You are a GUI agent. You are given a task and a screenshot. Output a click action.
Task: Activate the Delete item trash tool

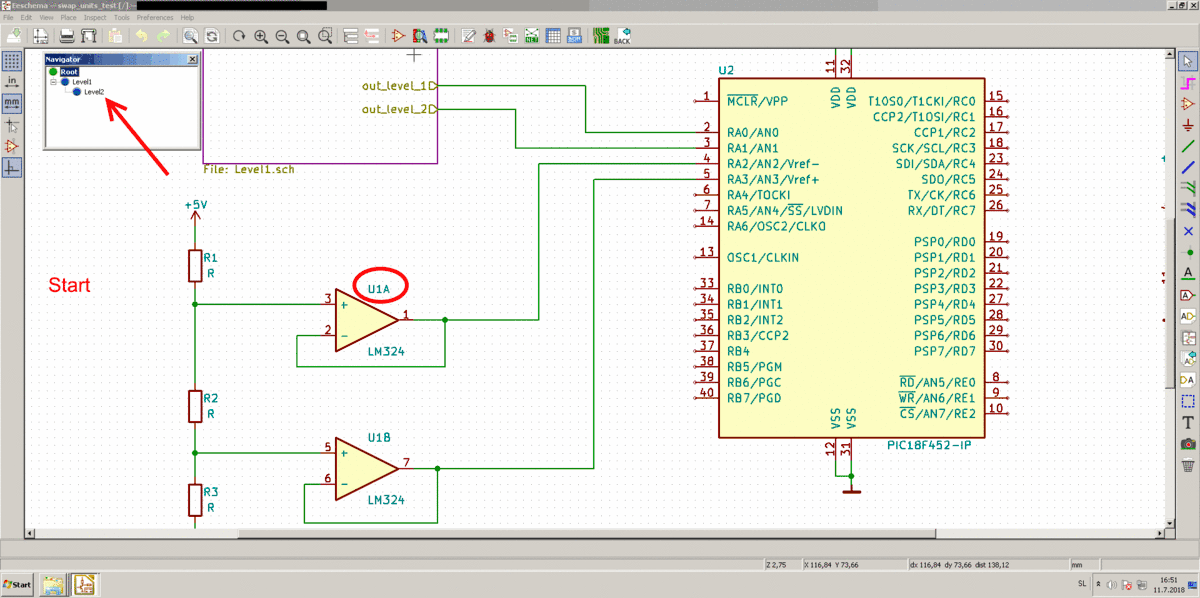1188,464
